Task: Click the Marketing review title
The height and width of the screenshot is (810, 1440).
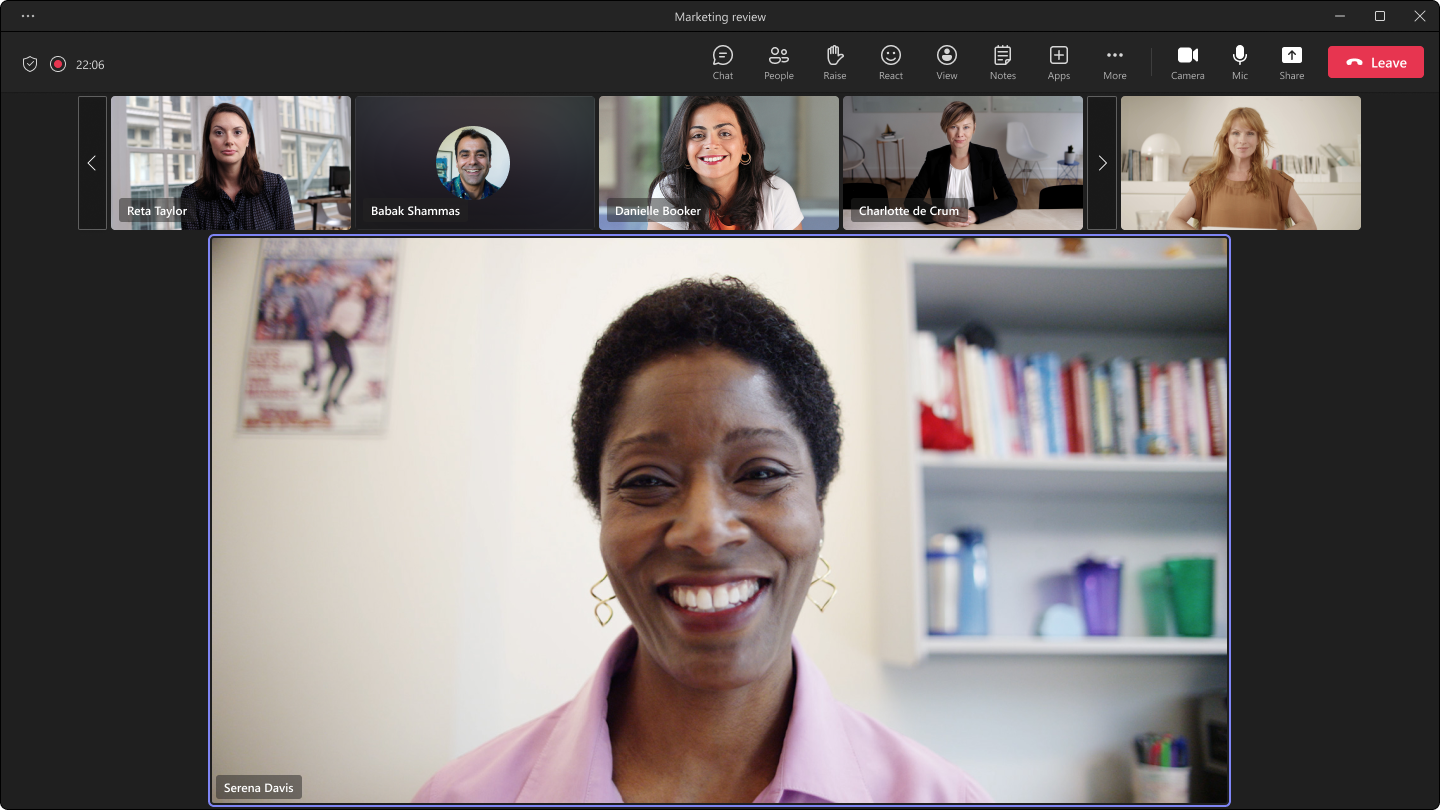Action: click(719, 16)
